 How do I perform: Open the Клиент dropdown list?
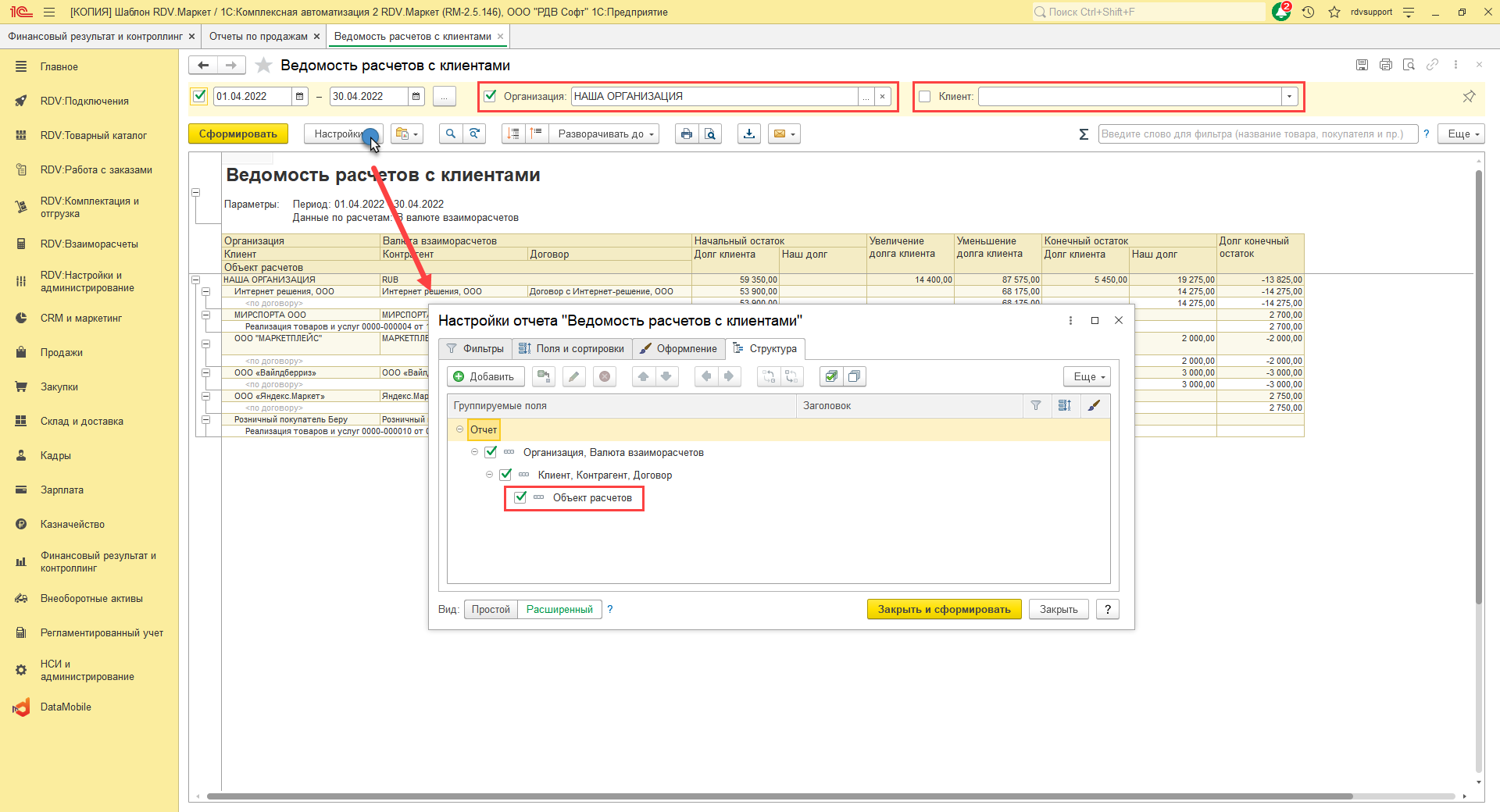click(1289, 97)
